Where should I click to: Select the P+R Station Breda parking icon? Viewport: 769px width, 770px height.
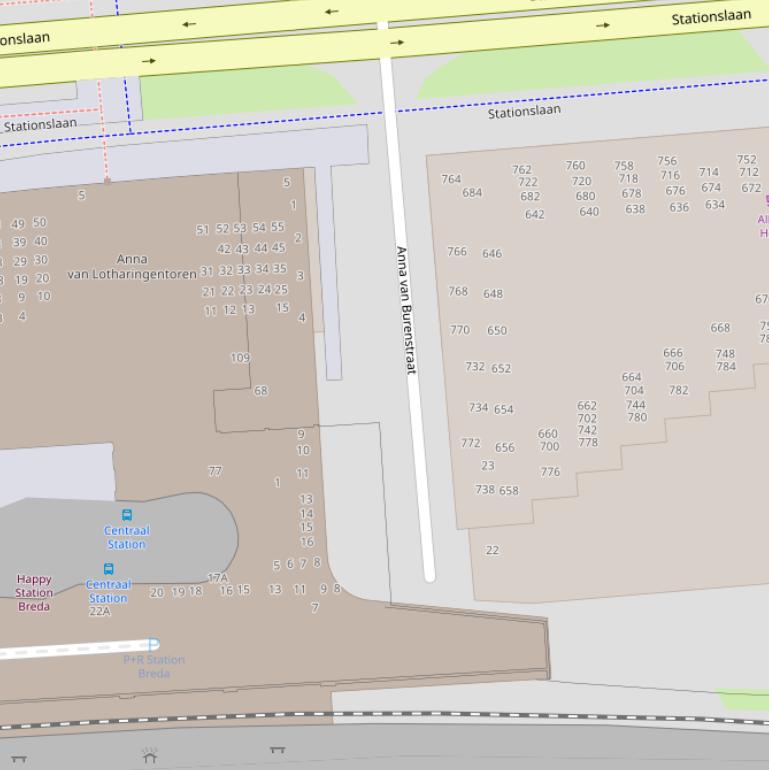click(x=153, y=645)
